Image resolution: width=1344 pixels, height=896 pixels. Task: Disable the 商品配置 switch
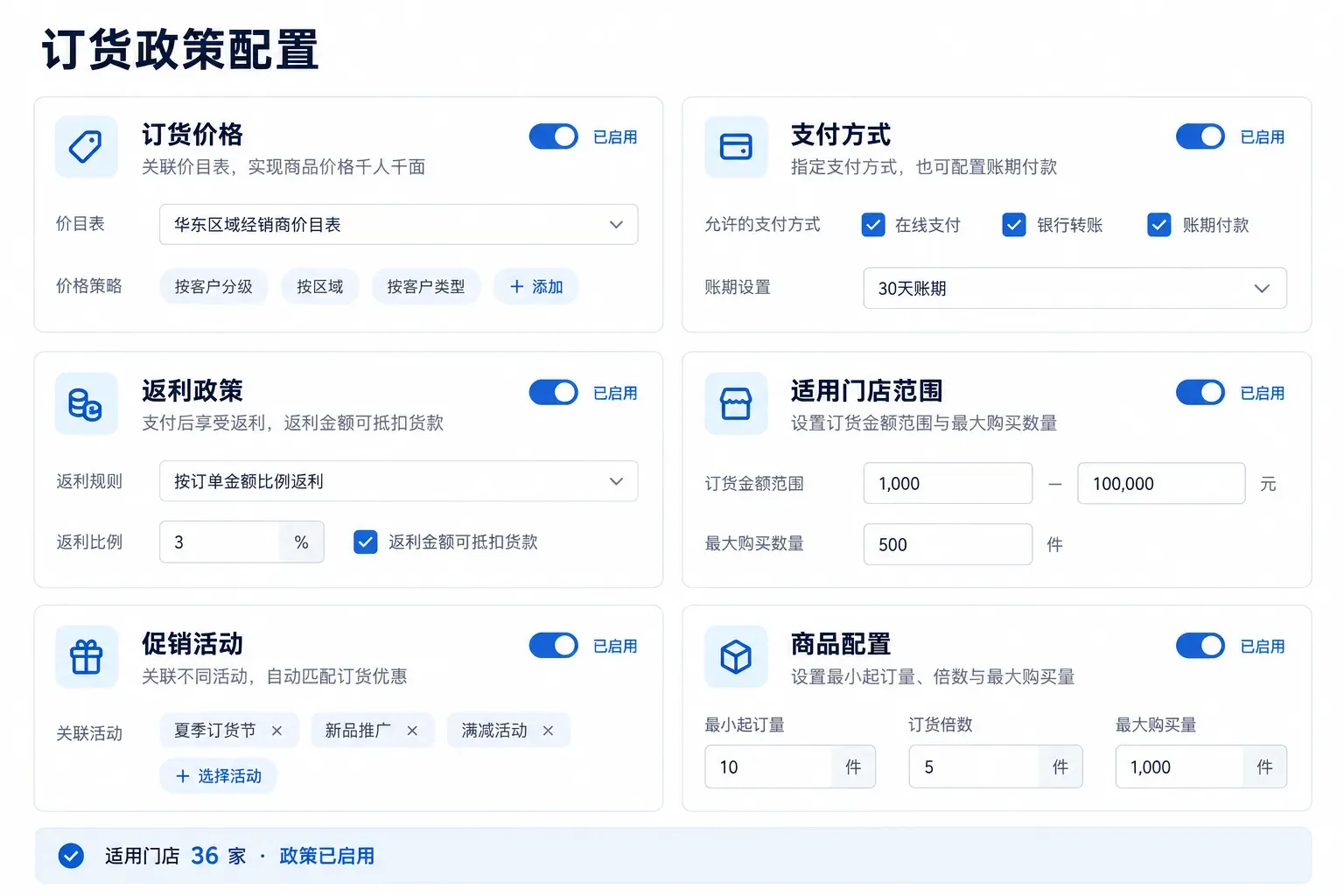[x=1200, y=646]
